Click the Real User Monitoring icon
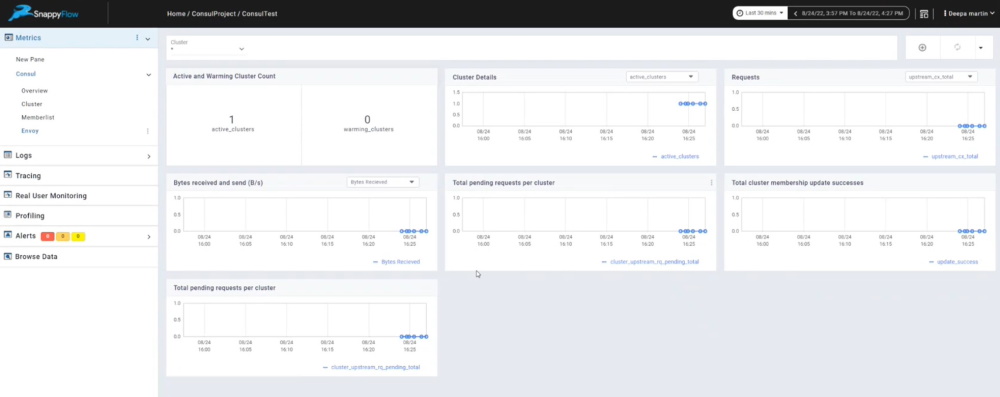This screenshot has height=397, width=1000. [x=8, y=195]
